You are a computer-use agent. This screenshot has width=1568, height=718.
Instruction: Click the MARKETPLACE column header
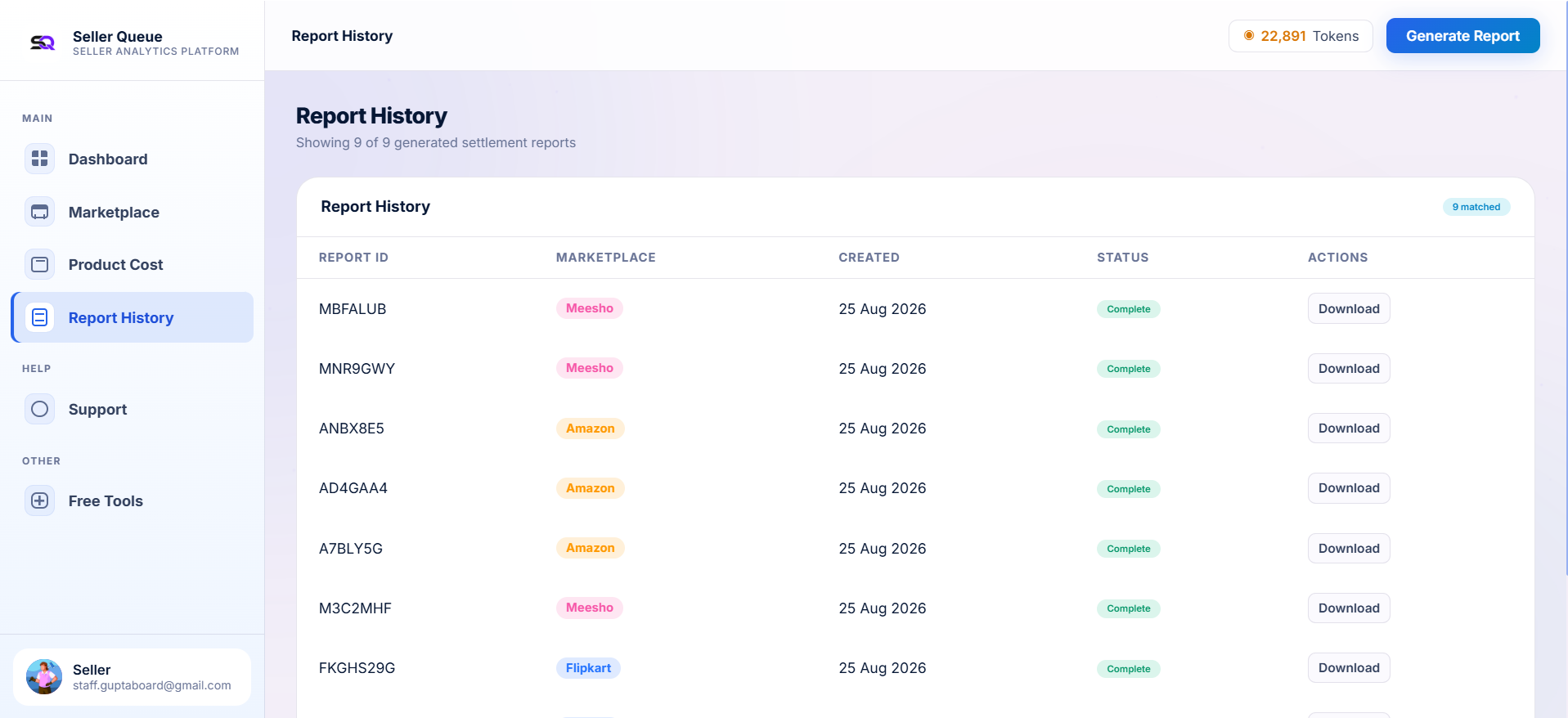point(606,258)
